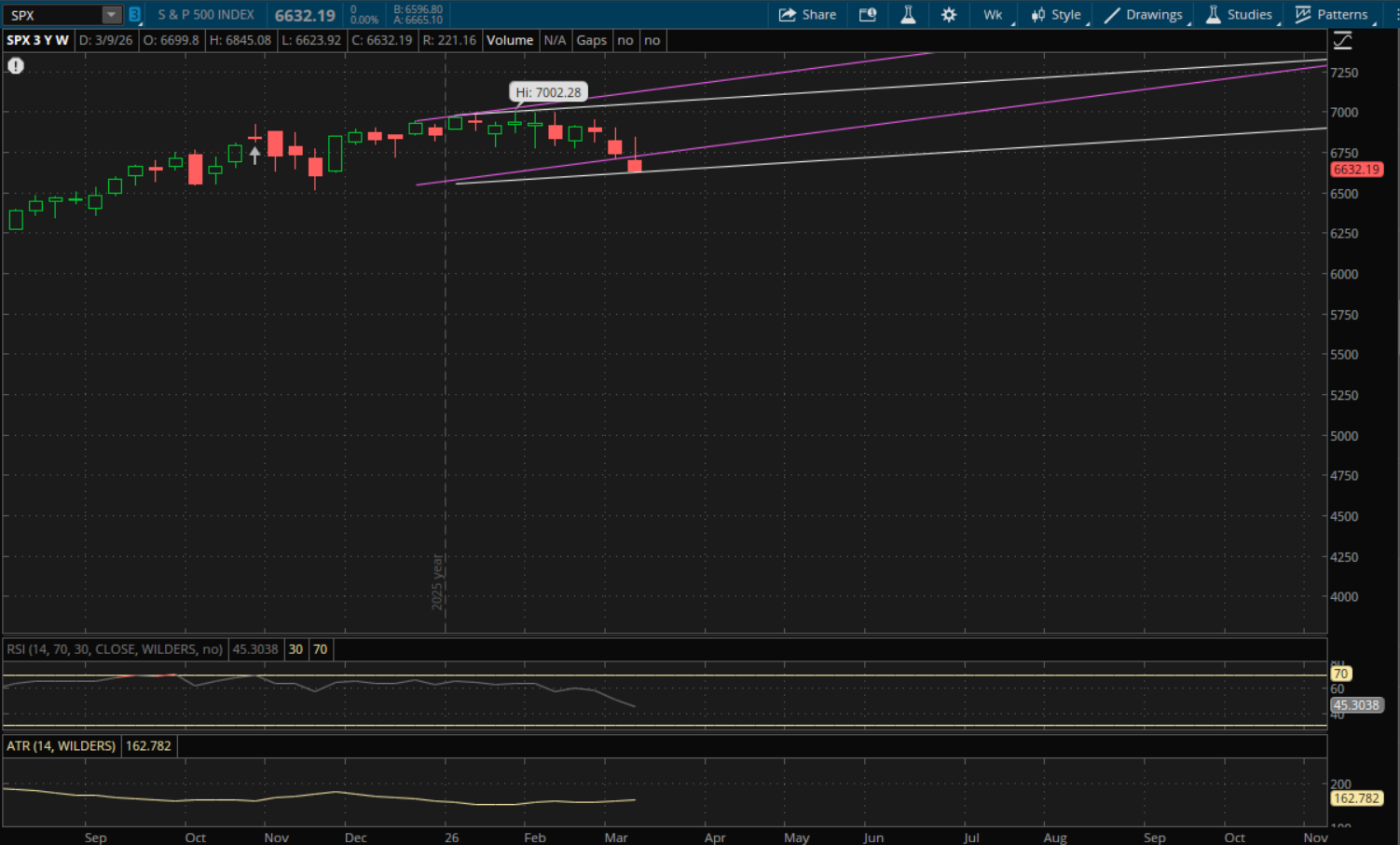The image size is (1400, 845).
Task: Expand the SPX symbol dropdown arrow
Action: [x=111, y=15]
